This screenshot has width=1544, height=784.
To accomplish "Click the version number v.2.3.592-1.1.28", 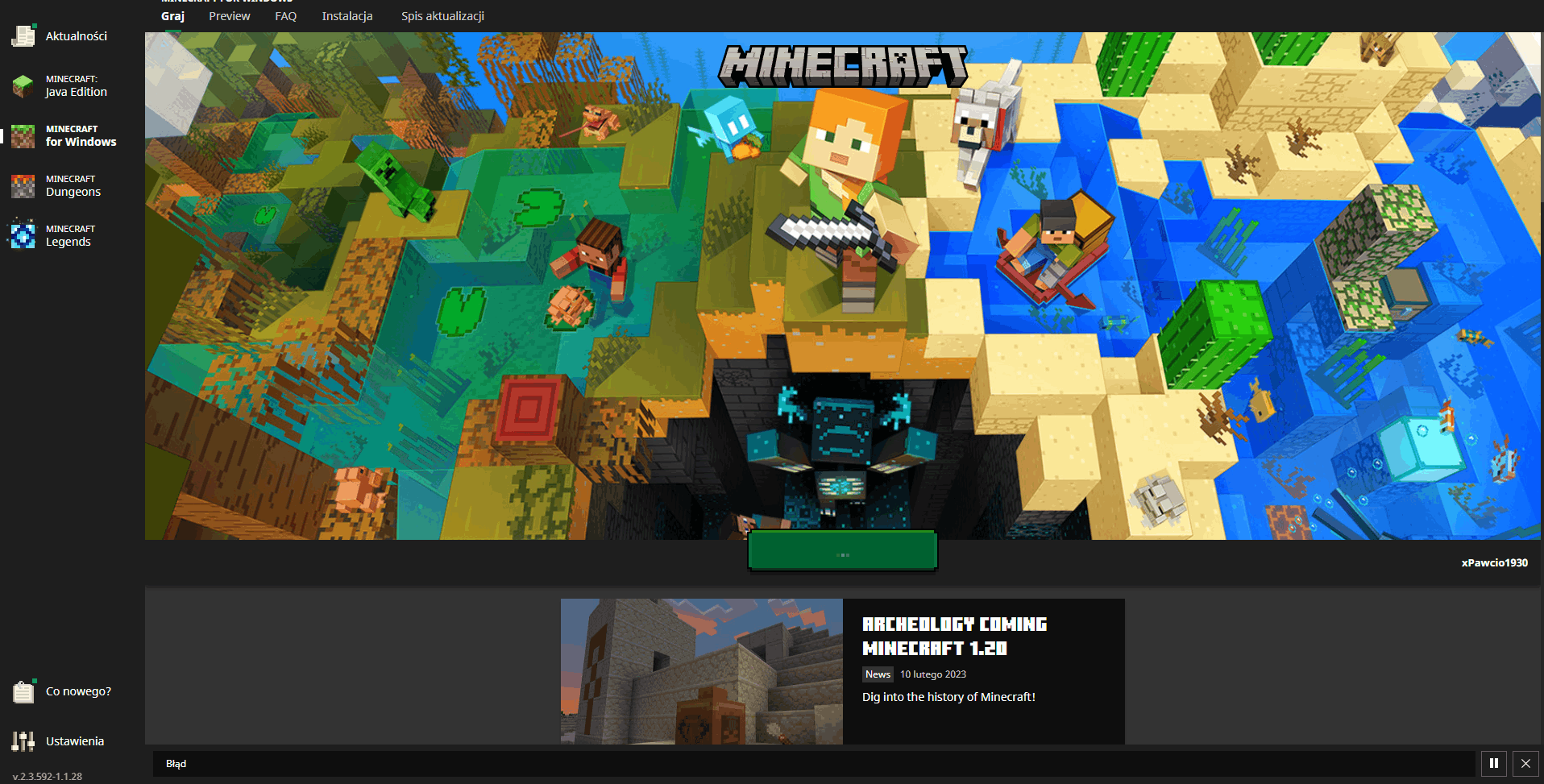I will click(x=48, y=777).
